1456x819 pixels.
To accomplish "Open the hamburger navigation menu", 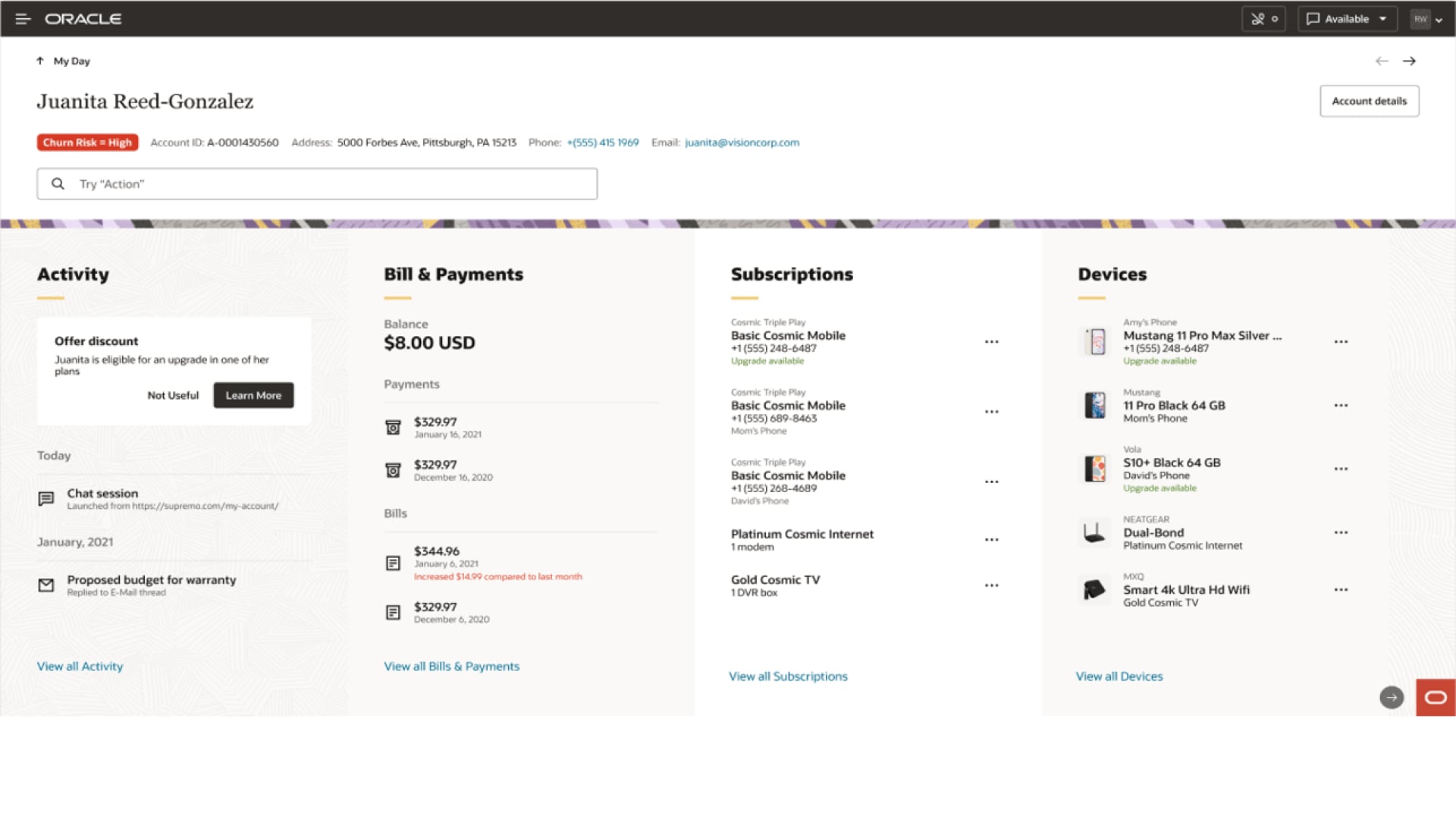I will [x=23, y=19].
